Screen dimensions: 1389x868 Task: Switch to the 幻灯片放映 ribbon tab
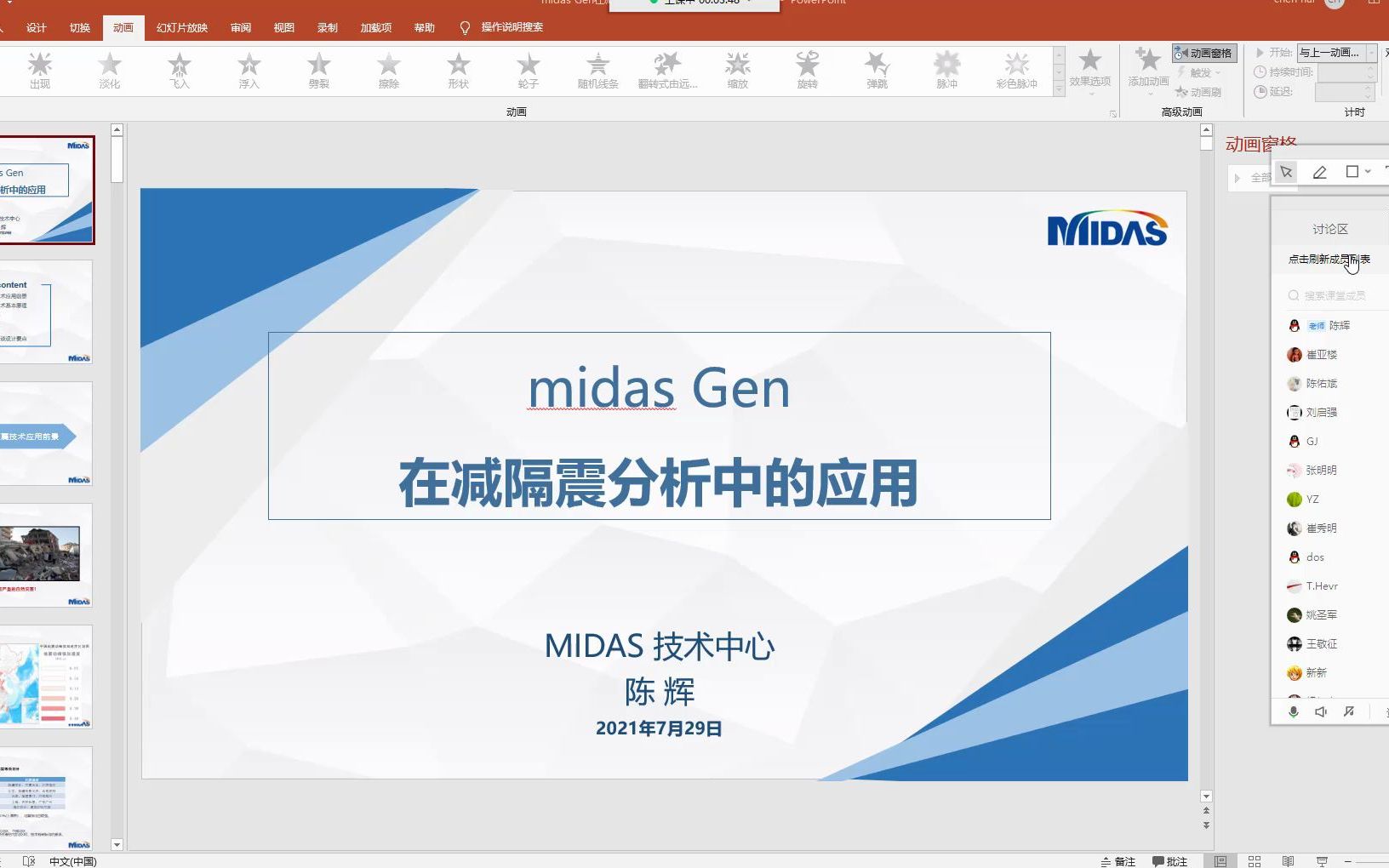click(181, 27)
